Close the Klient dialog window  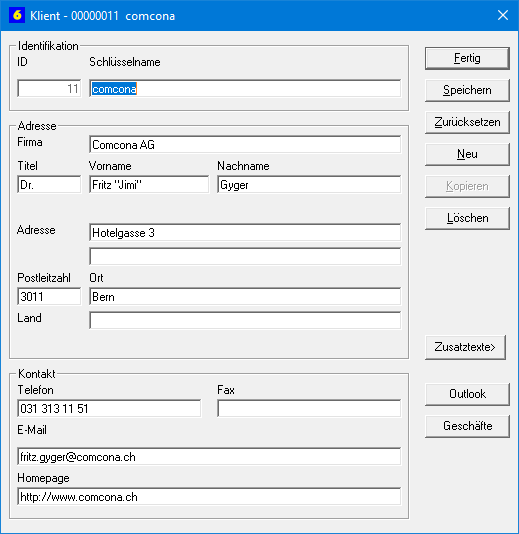(503, 15)
